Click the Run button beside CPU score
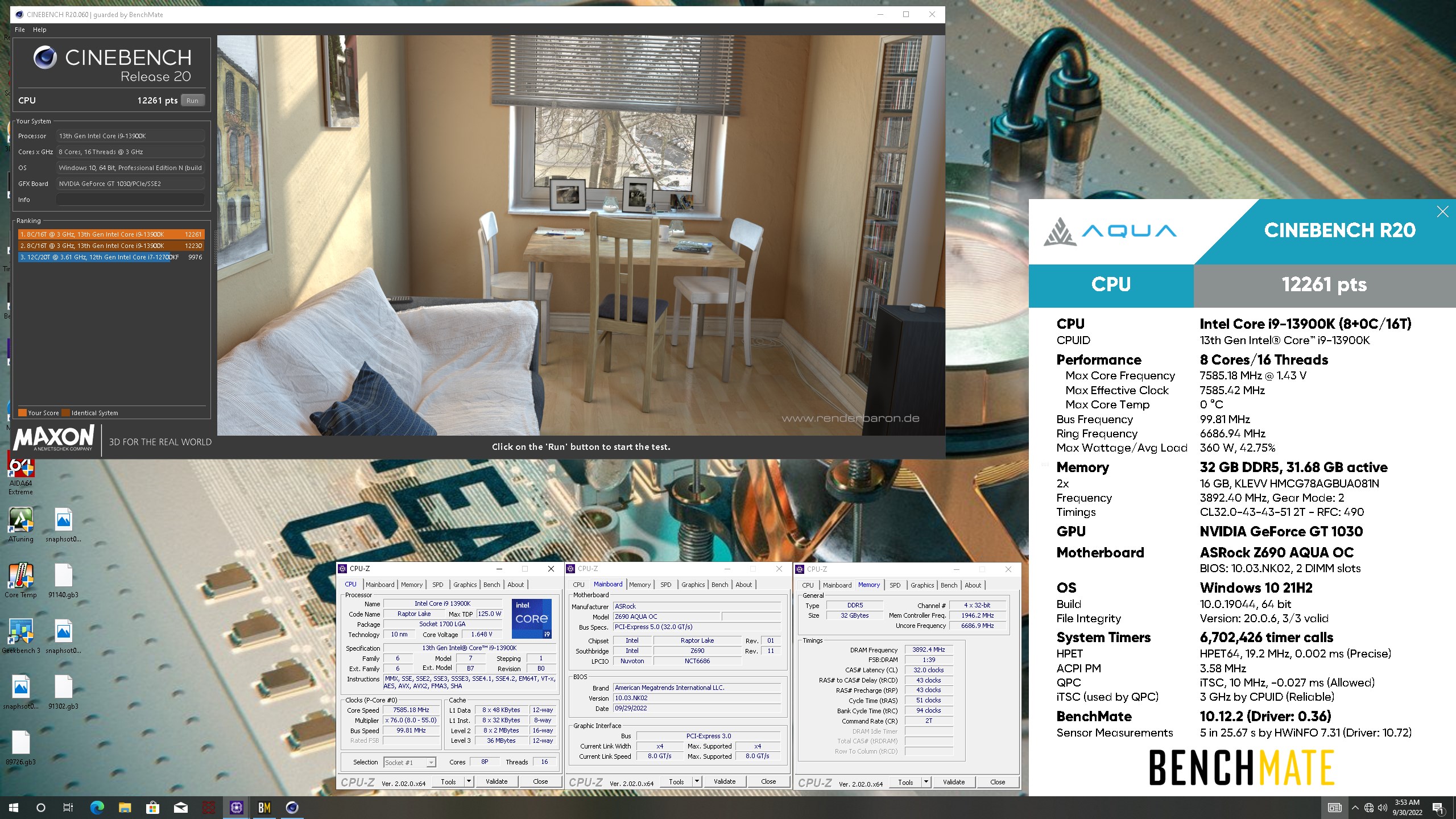The image size is (1456, 819). 193,101
